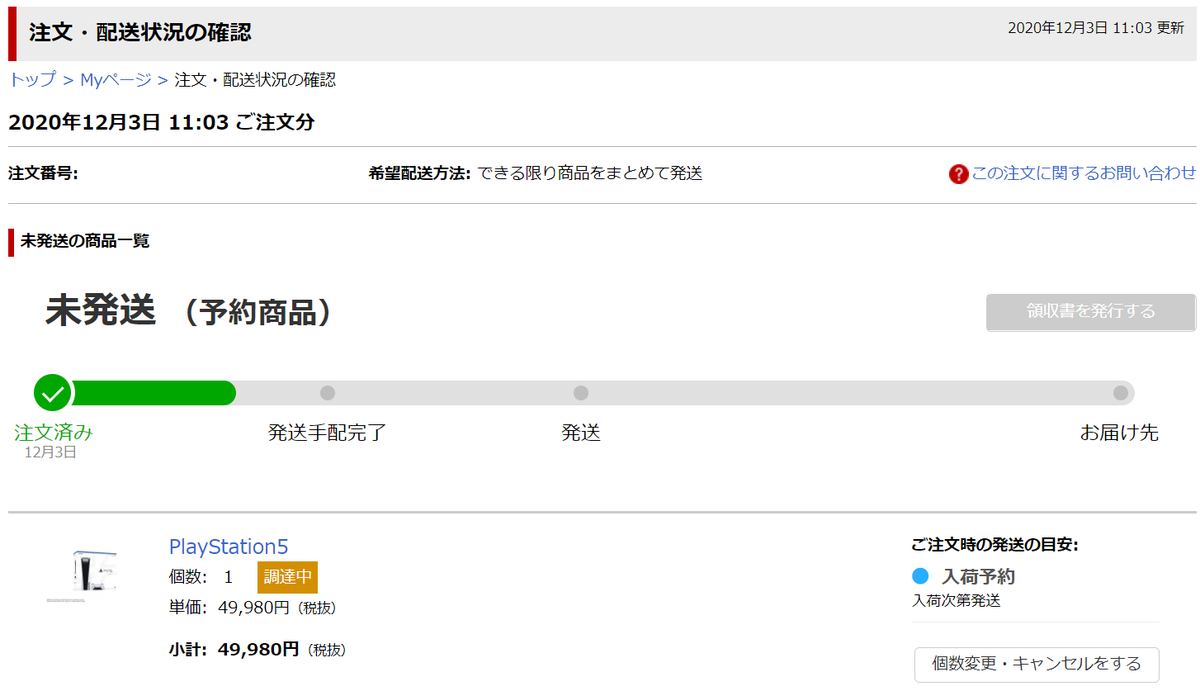Click the 注文番号: label

43,173
